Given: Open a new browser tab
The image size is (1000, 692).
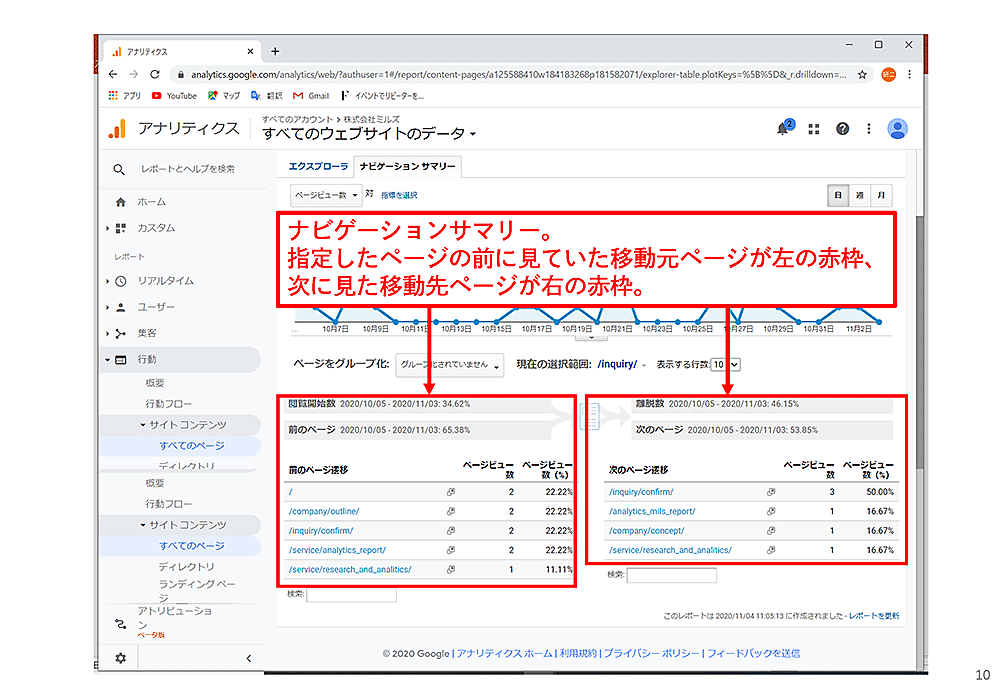Looking at the screenshot, I should point(275,52).
